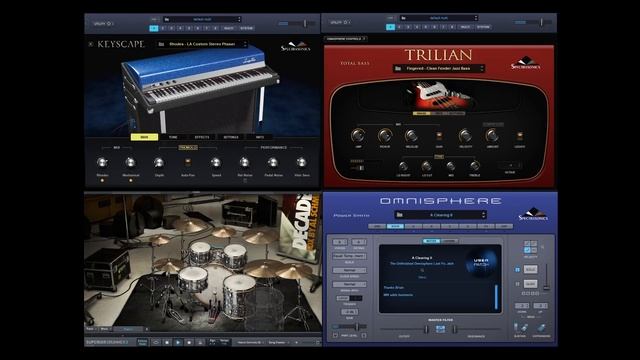Select part 1 button in Trilian header
This screenshot has width=640, height=360.
pyautogui.click(x=391, y=27)
